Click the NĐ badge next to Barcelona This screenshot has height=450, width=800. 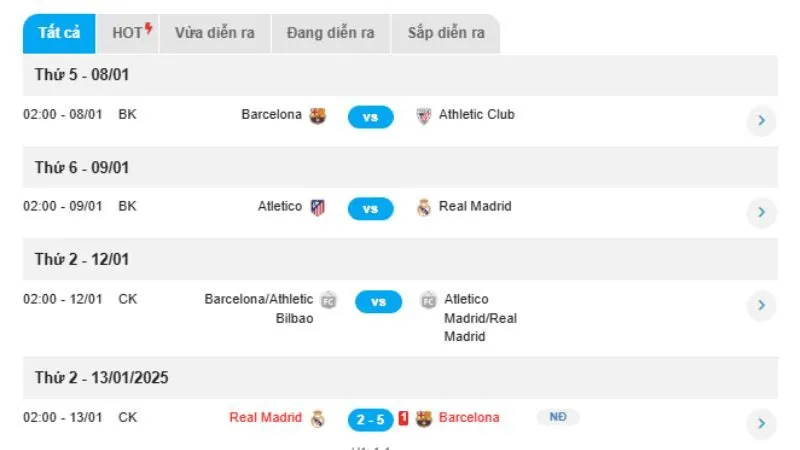pos(558,417)
